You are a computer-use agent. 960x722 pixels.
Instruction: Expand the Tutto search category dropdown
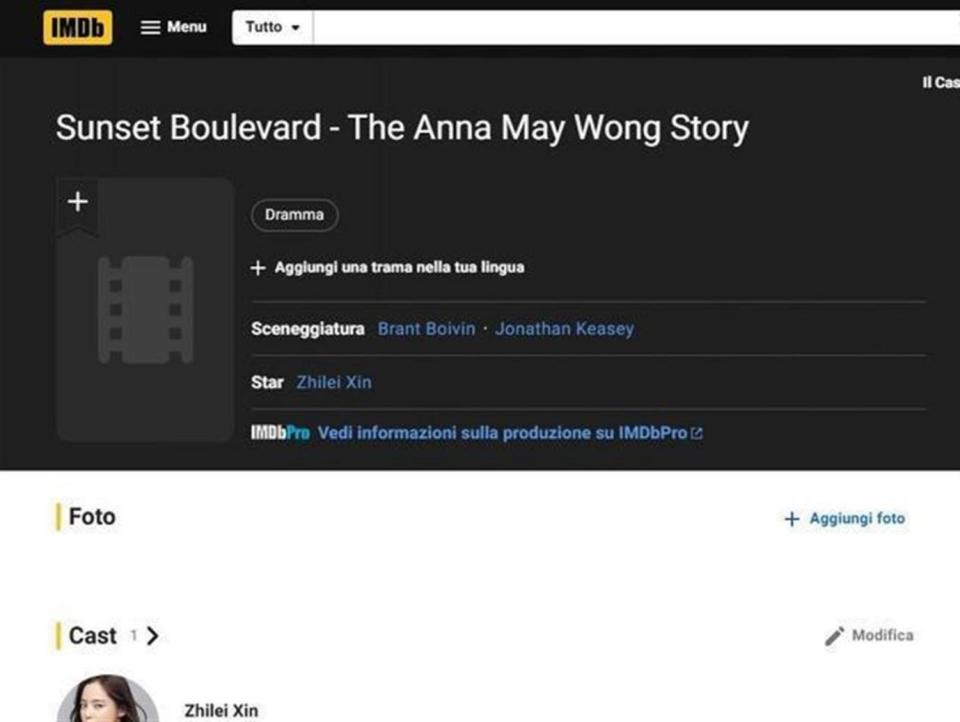tap(272, 27)
